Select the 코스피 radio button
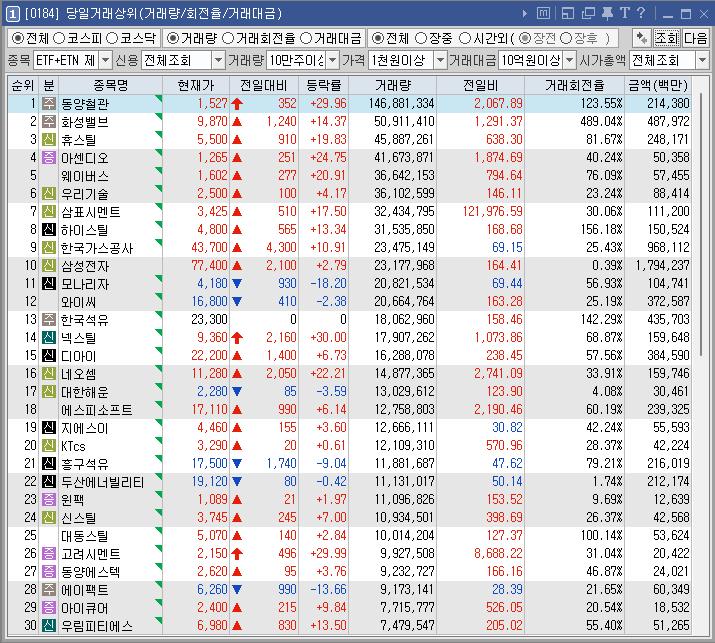Image resolution: width=715 pixels, height=643 pixels. click(59, 38)
